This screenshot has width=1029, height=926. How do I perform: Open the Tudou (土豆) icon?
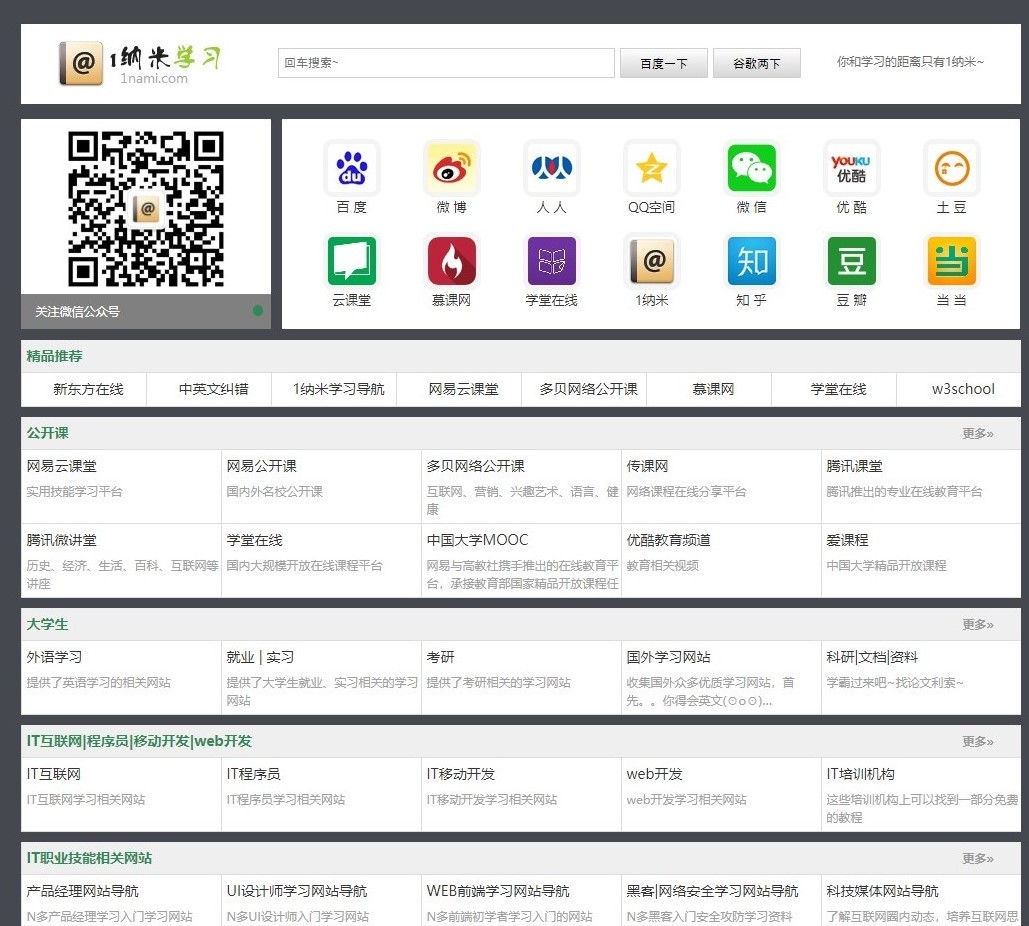pyautogui.click(x=952, y=168)
